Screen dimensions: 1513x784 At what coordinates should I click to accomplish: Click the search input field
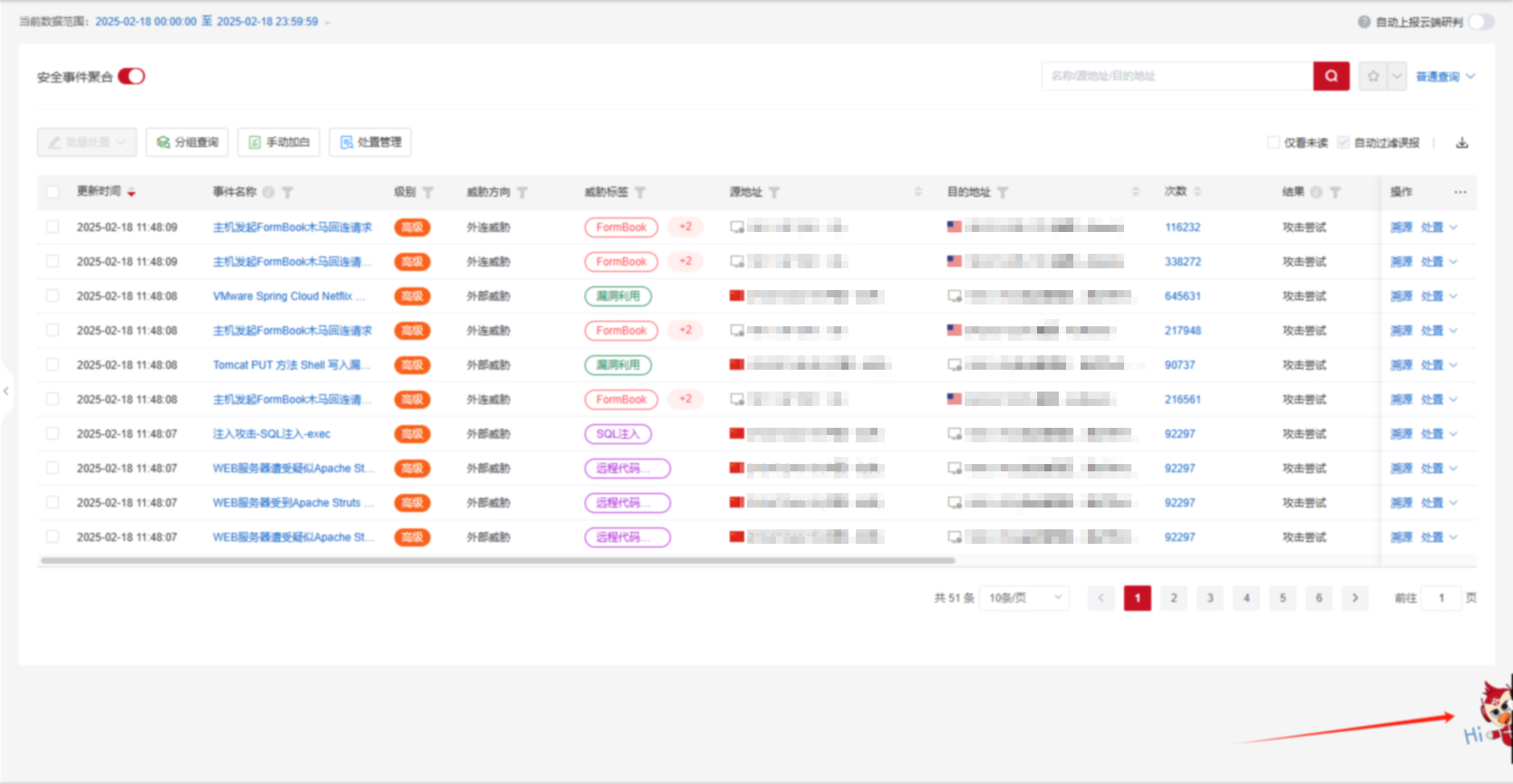pos(1176,76)
